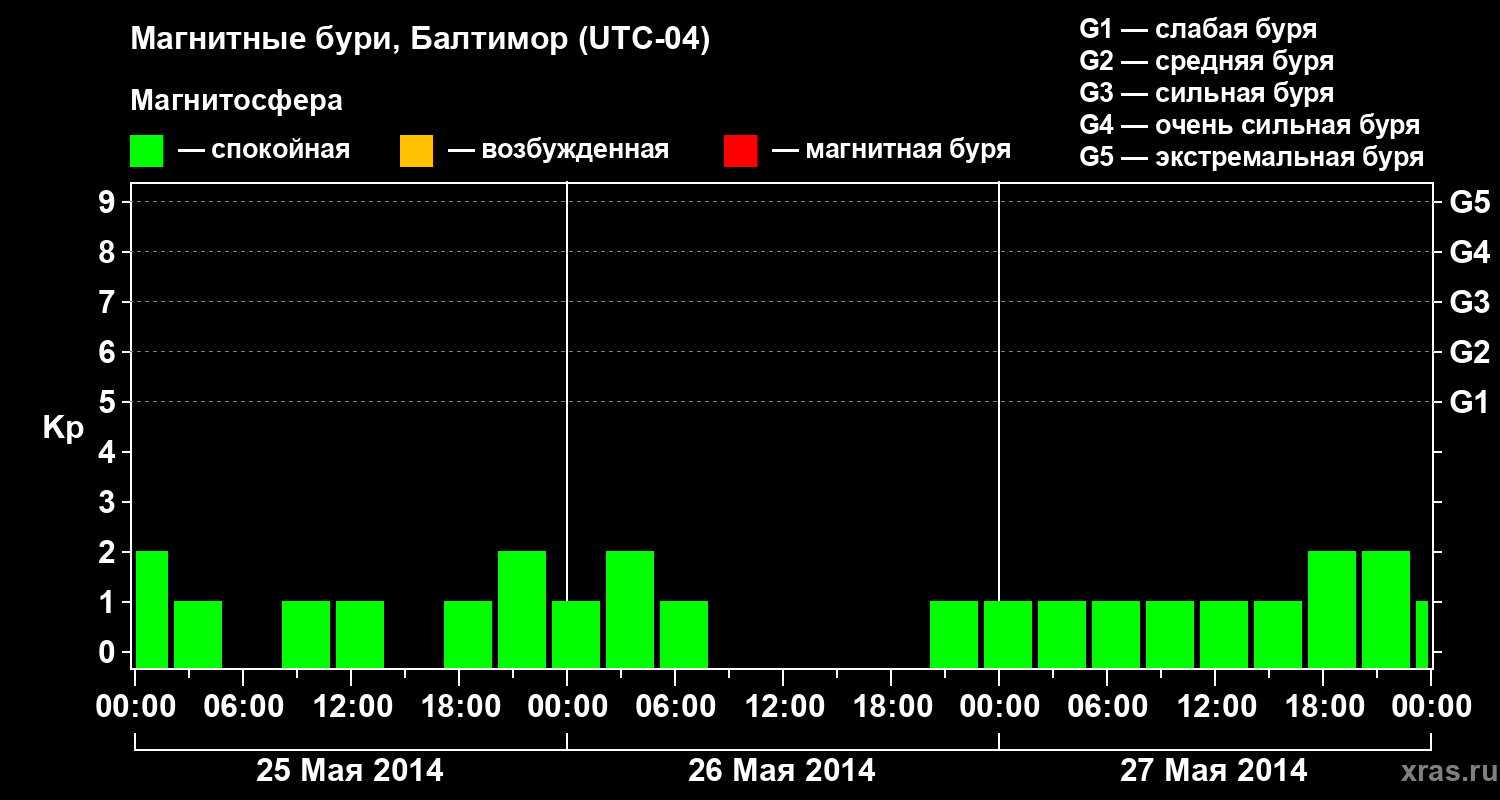Viewport: 1500px width, 800px height.
Task: Click the 18:00 time label of 27 Мая
Action: coord(1323,707)
